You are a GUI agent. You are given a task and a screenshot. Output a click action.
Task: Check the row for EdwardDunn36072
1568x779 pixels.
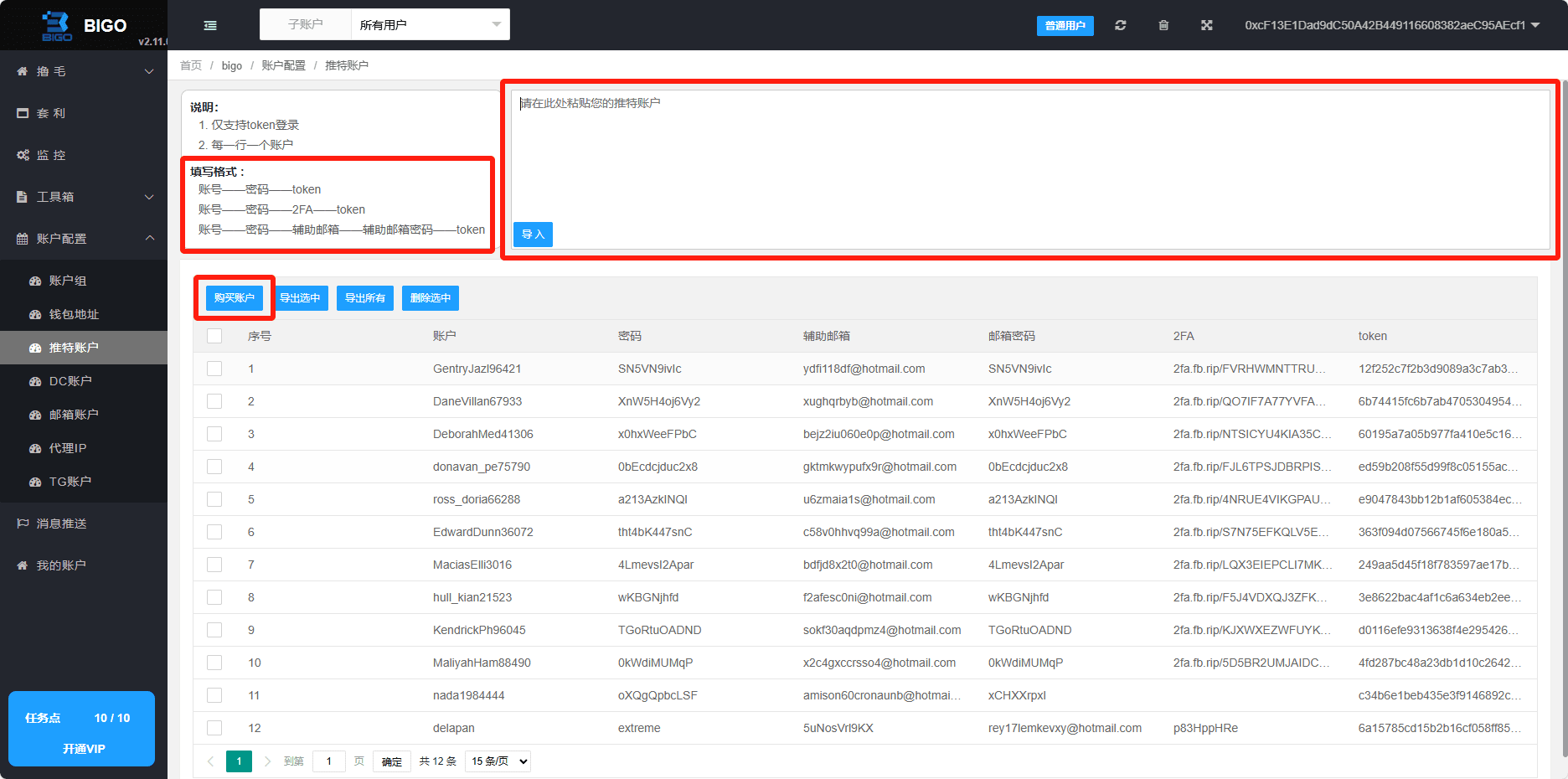[x=214, y=532]
